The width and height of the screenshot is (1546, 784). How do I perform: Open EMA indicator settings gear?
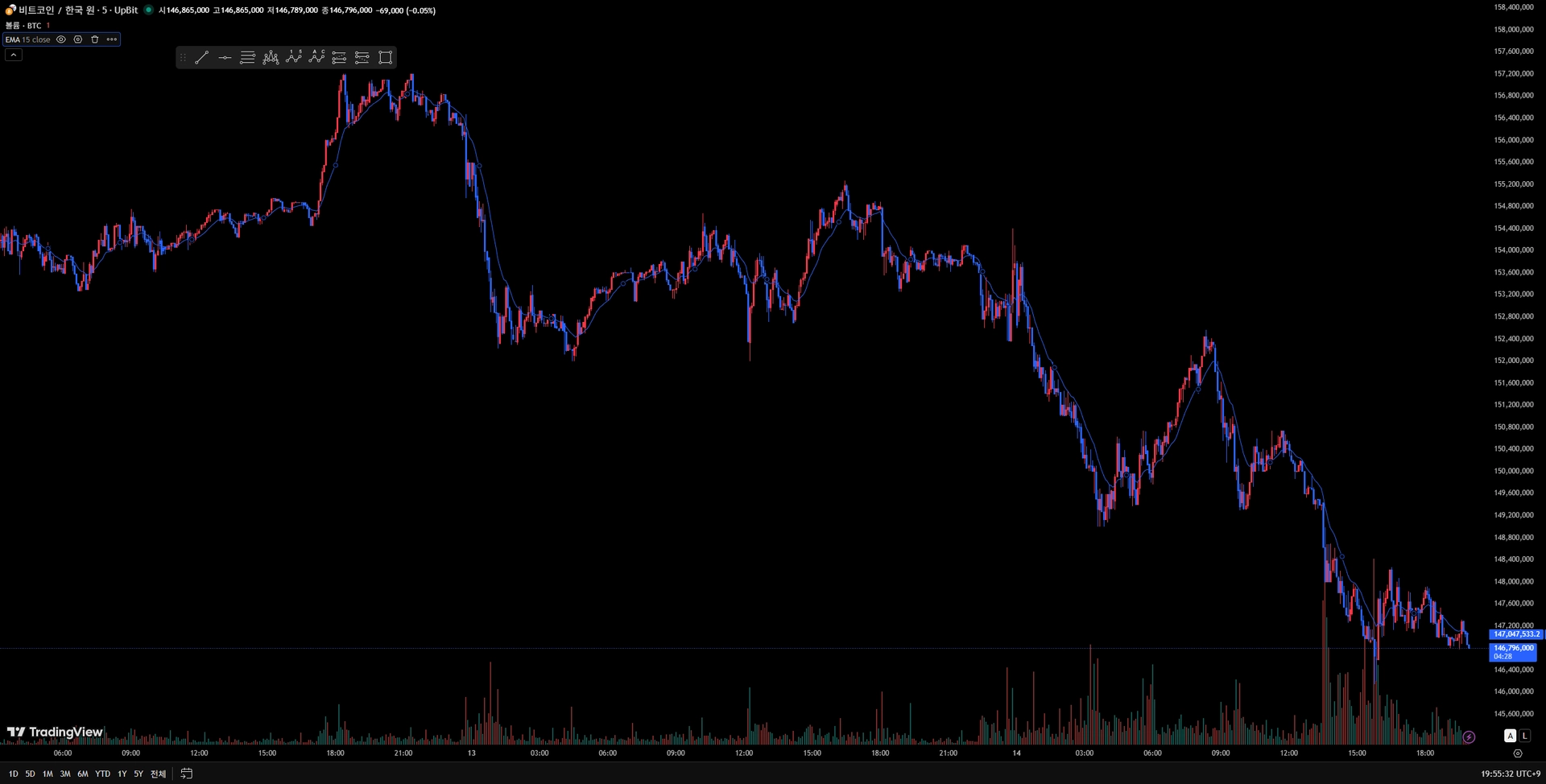78,39
